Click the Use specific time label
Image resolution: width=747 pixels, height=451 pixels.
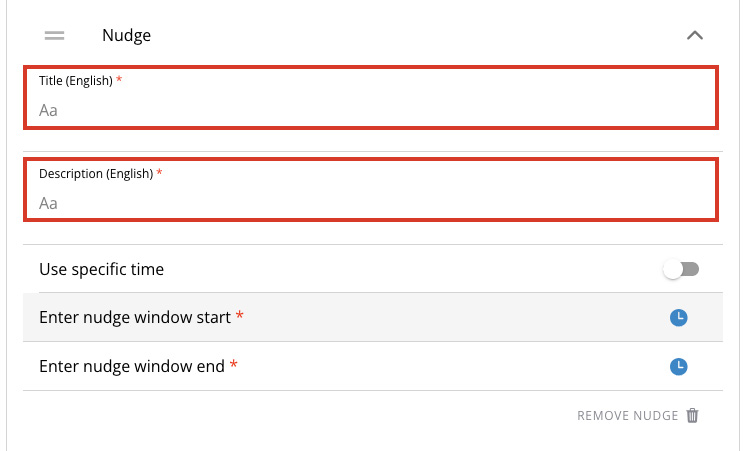101,269
